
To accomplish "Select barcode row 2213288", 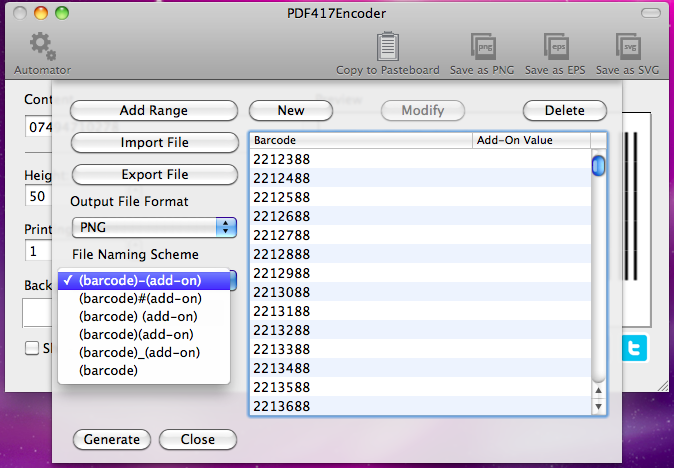I will 420,330.
